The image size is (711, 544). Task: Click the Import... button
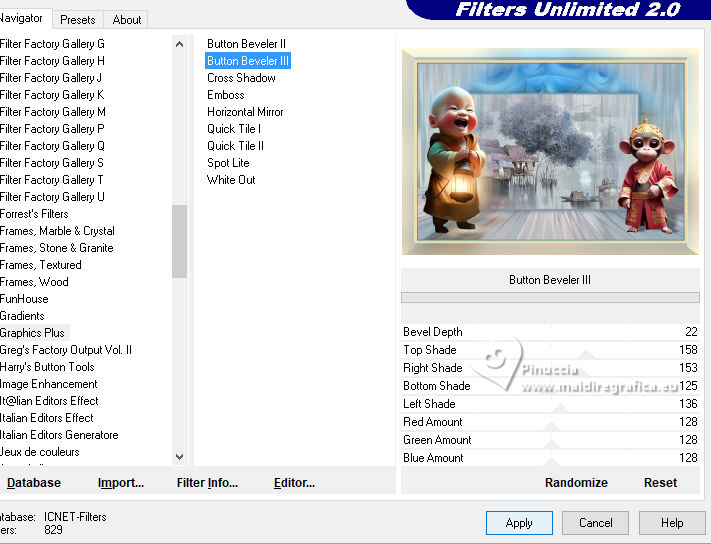point(121,483)
